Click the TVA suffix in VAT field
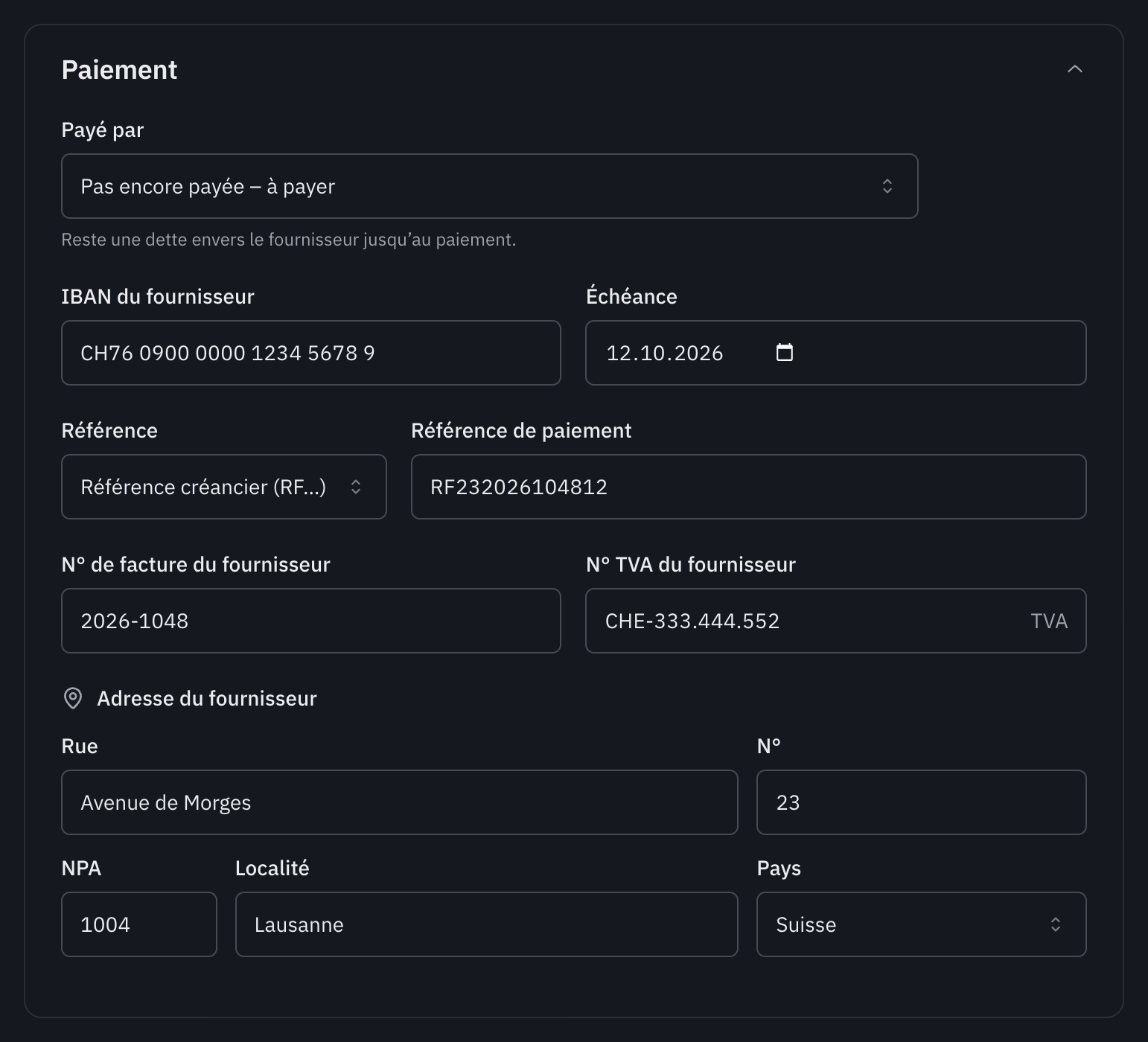Viewport: 1148px width, 1042px height. (x=1049, y=621)
